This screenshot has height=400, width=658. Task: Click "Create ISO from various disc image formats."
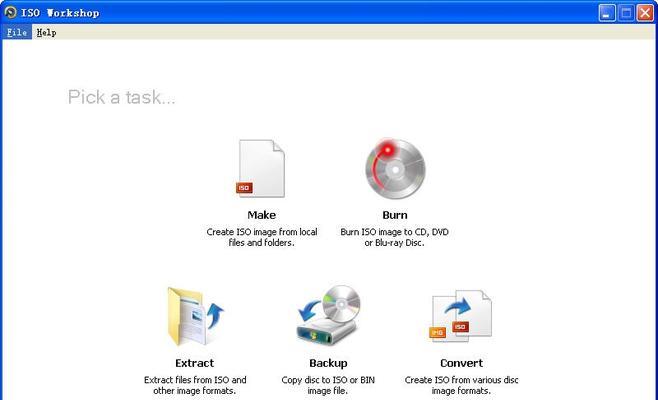(x=461, y=385)
